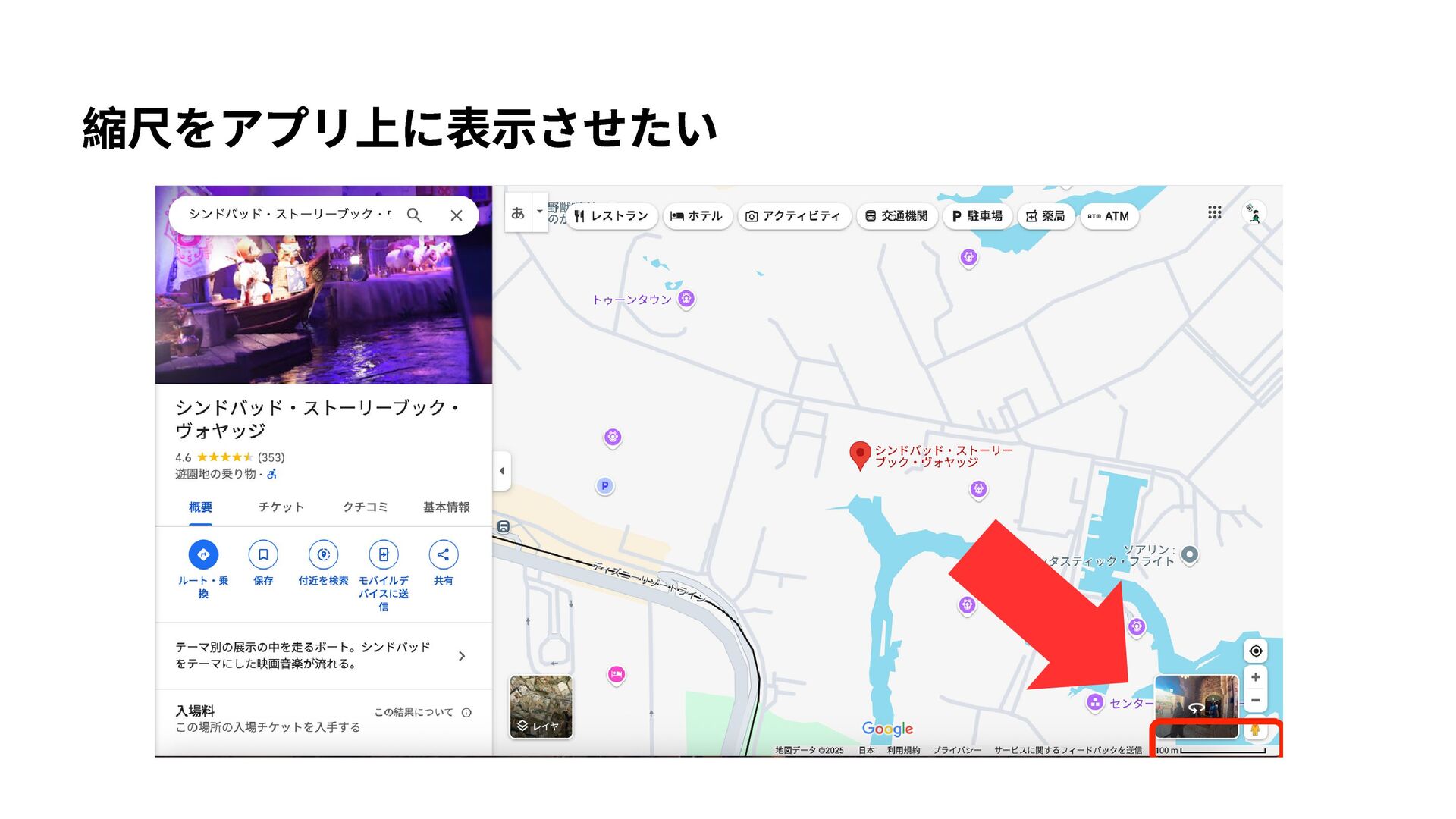1456x819 pixels.
Task: Open the Google apps grid icon
Action: 1214,212
